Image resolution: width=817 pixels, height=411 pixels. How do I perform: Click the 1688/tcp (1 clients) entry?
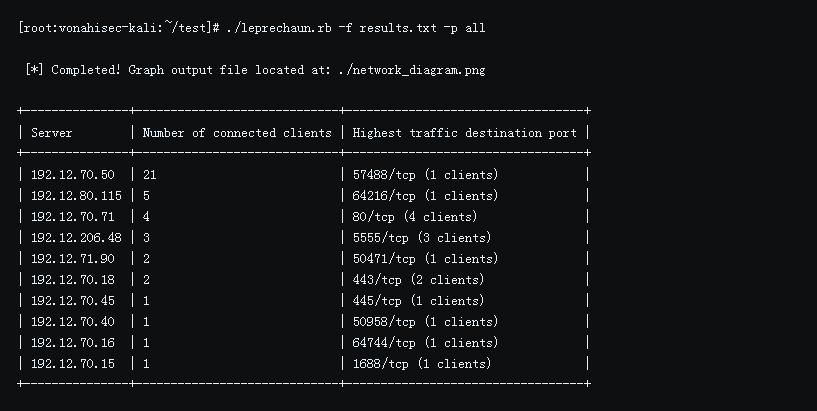(422, 364)
